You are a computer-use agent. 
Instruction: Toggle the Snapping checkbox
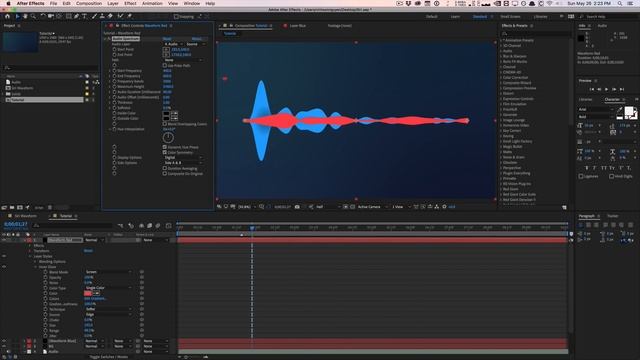tap(176, 17)
